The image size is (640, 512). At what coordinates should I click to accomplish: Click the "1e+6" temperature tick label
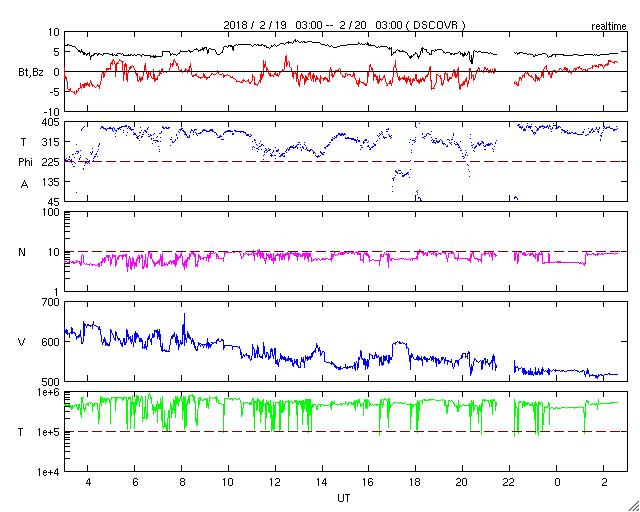(49, 392)
